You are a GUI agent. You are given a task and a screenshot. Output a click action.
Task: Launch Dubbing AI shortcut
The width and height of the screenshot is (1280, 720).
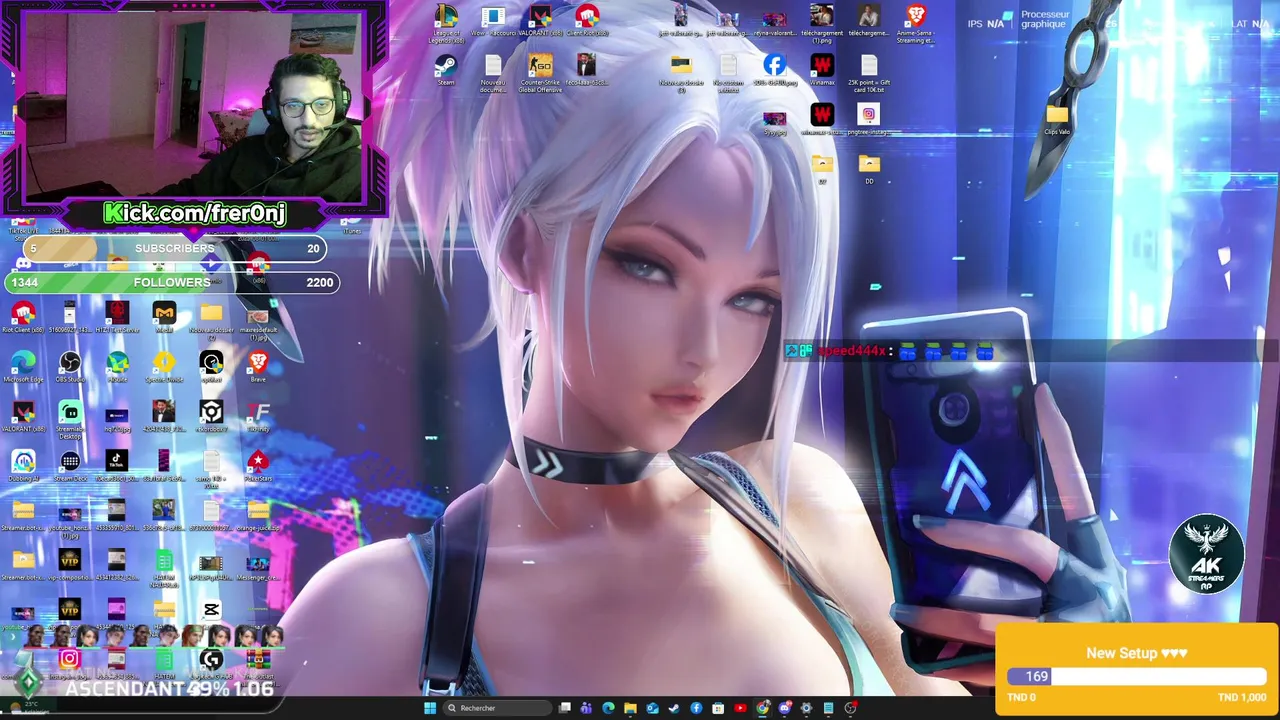tap(23, 465)
